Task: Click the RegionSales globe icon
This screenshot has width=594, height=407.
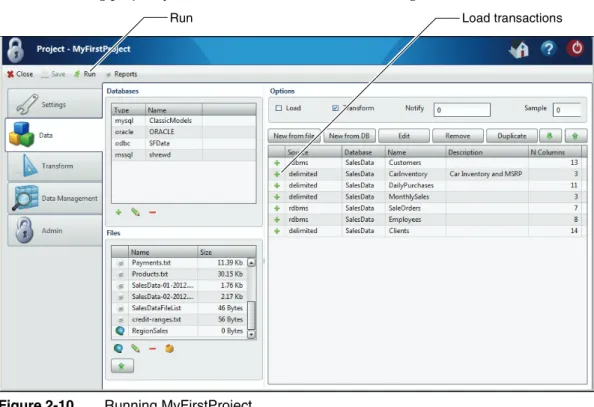Action: tap(120, 330)
